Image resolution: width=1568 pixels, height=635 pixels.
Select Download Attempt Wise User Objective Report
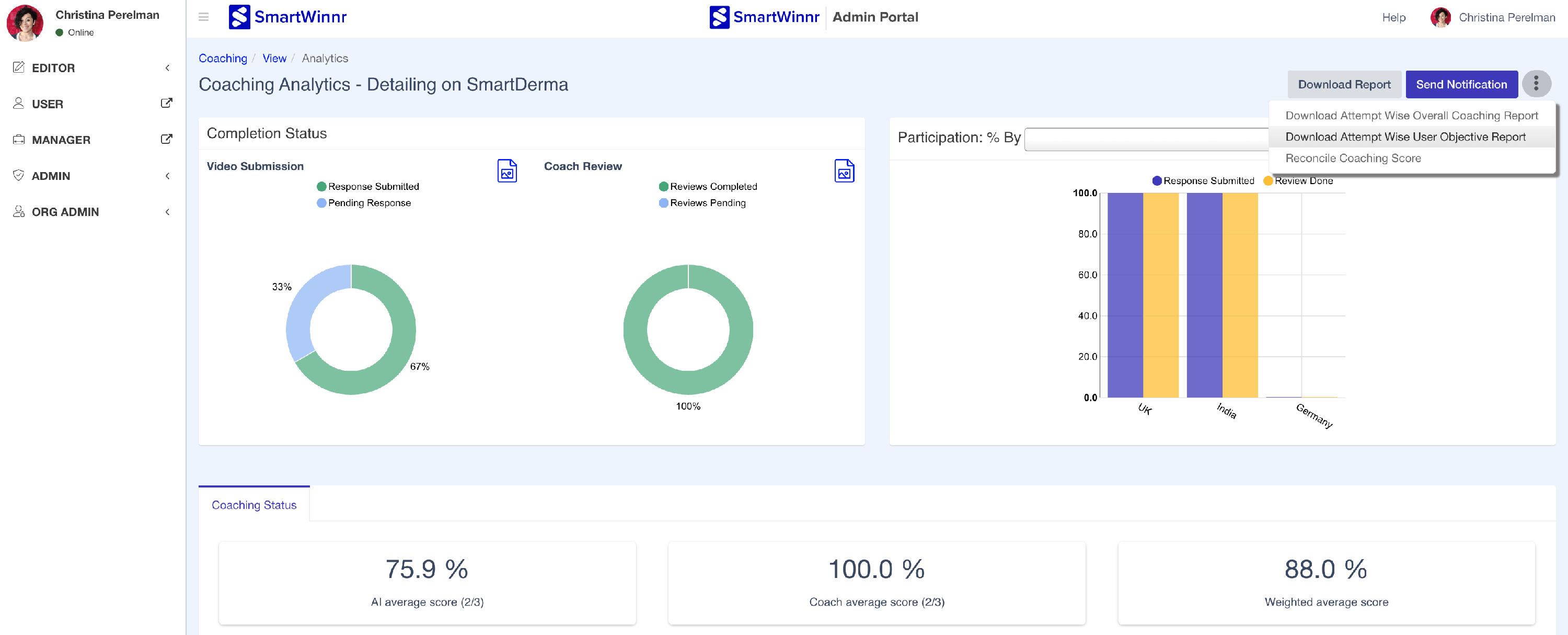click(1405, 137)
